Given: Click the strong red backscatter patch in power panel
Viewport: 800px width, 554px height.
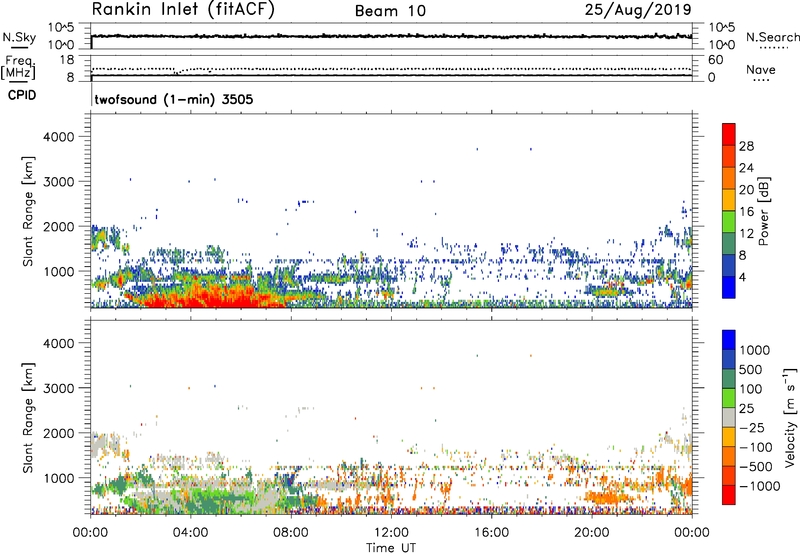Looking at the screenshot, I should click(214, 297).
